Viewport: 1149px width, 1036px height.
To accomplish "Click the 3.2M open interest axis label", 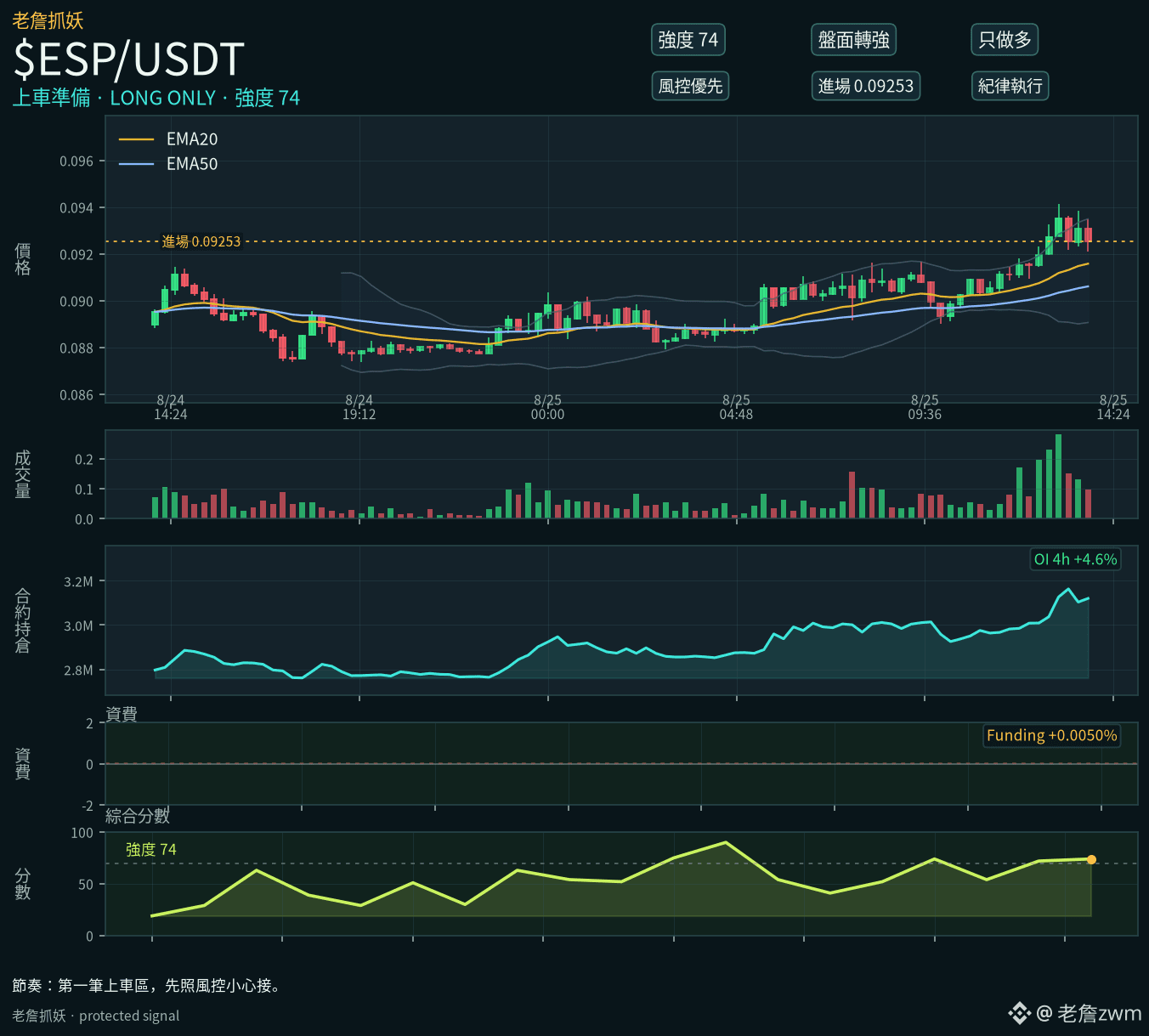I will pyautogui.click(x=78, y=582).
